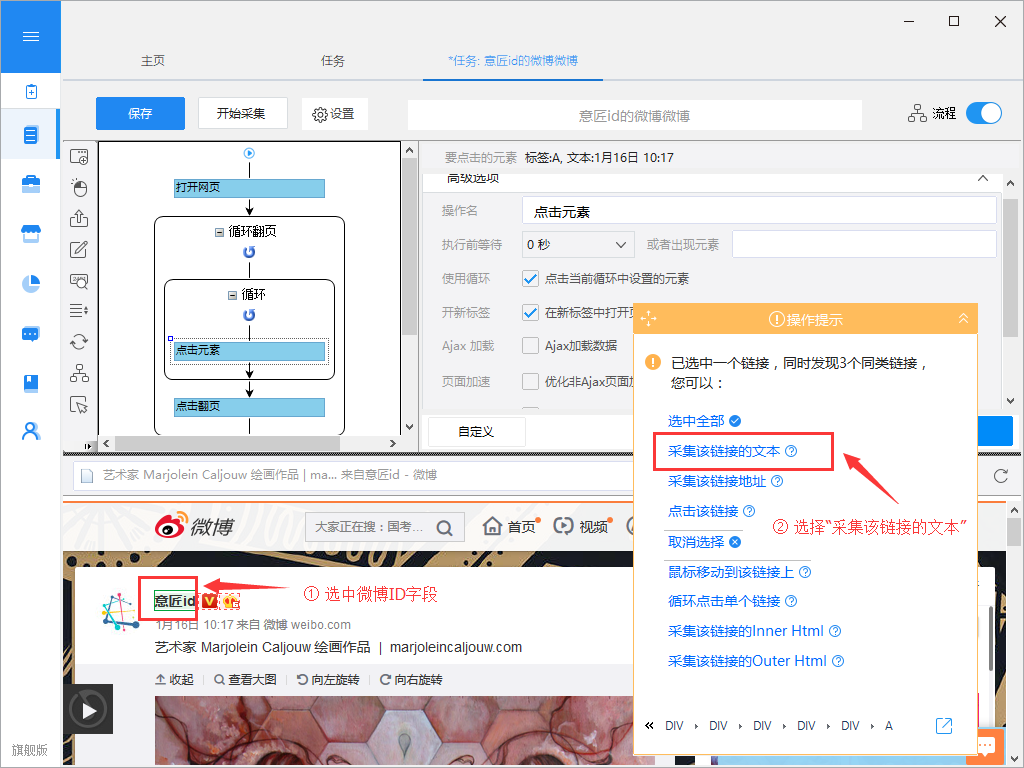The image size is (1024, 768).
Task: Open the briefcase toolbox sidebar icon
Action: point(31,184)
